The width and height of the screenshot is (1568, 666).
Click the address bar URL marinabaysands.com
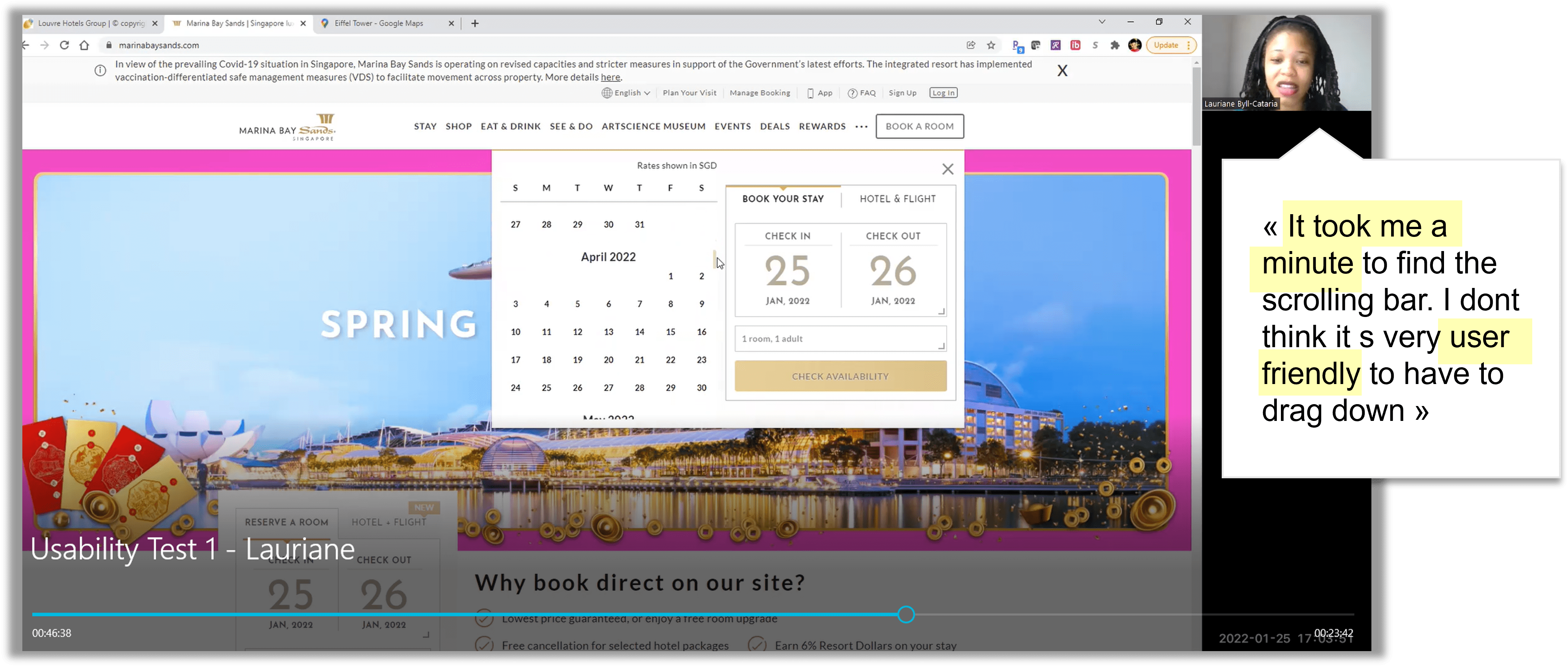pyautogui.click(x=158, y=45)
